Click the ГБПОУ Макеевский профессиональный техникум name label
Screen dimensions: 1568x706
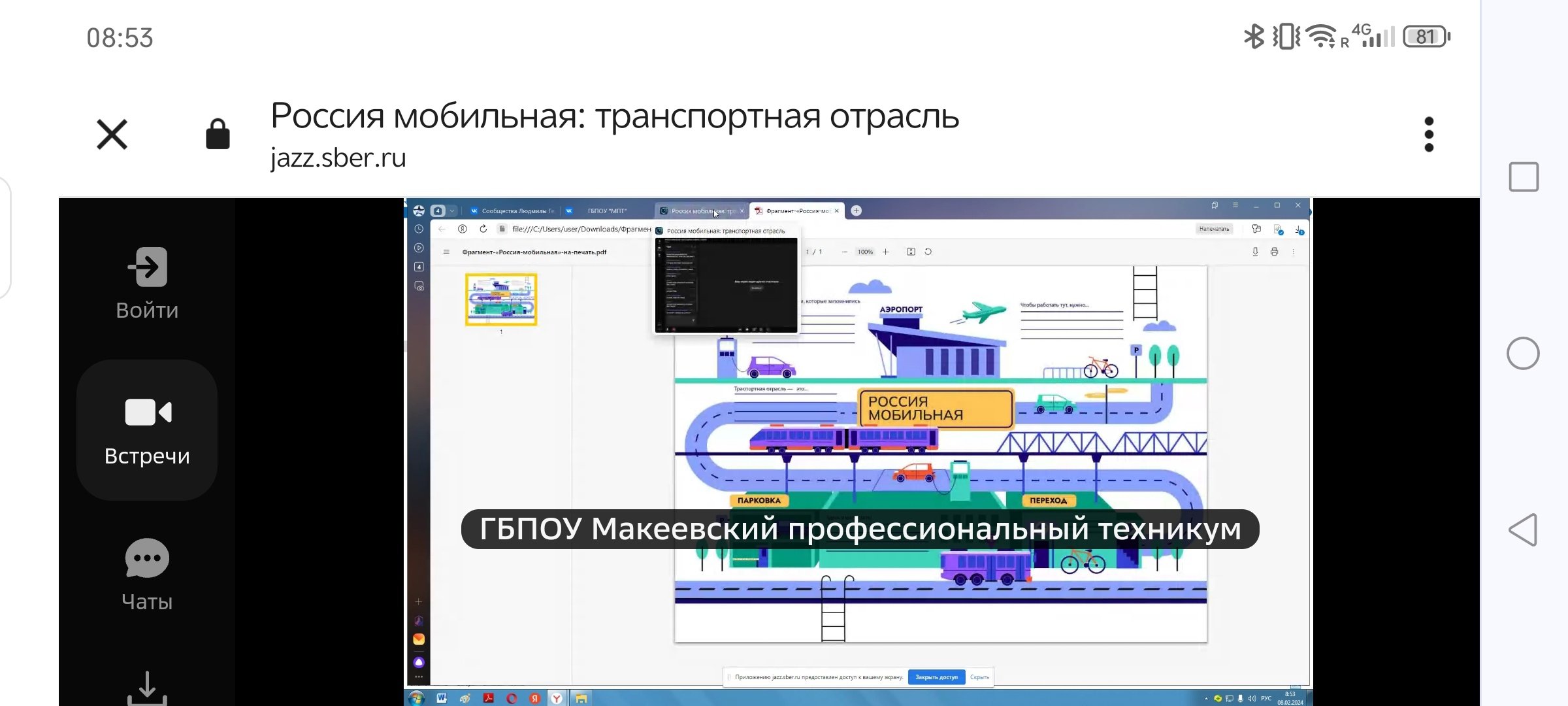(860, 529)
